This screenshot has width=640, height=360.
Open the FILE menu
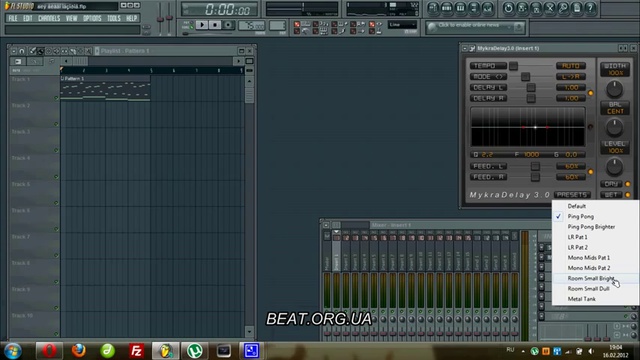[13, 18]
